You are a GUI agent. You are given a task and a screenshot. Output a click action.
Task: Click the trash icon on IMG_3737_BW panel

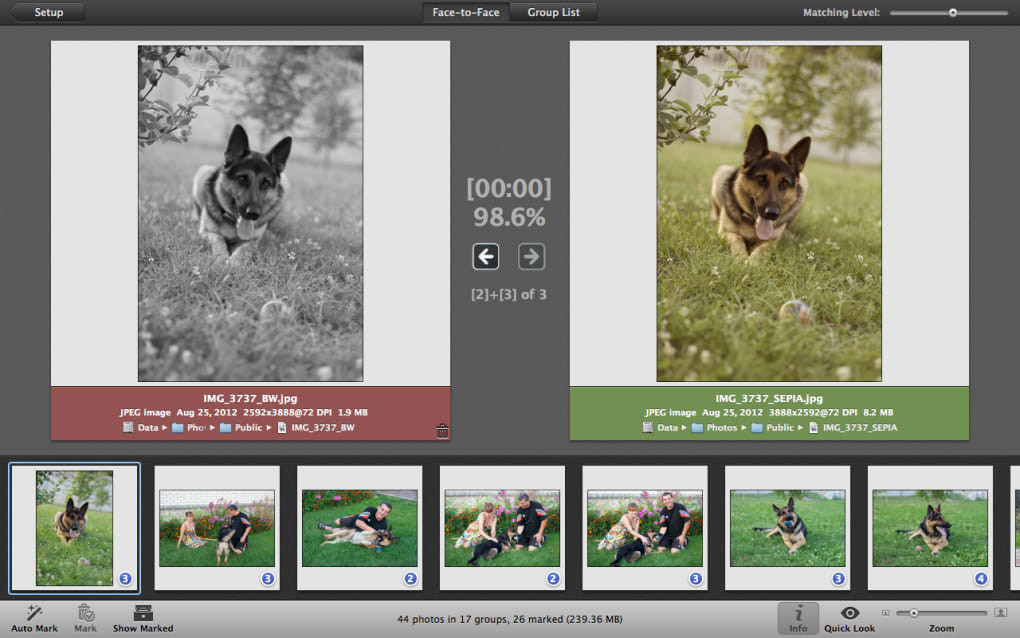tap(442, 431)
